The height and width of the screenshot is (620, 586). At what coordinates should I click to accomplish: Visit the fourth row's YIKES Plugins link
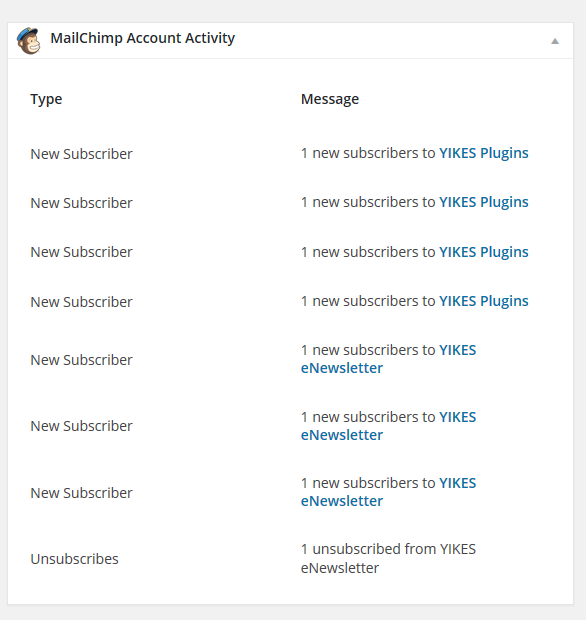point(484,301)
